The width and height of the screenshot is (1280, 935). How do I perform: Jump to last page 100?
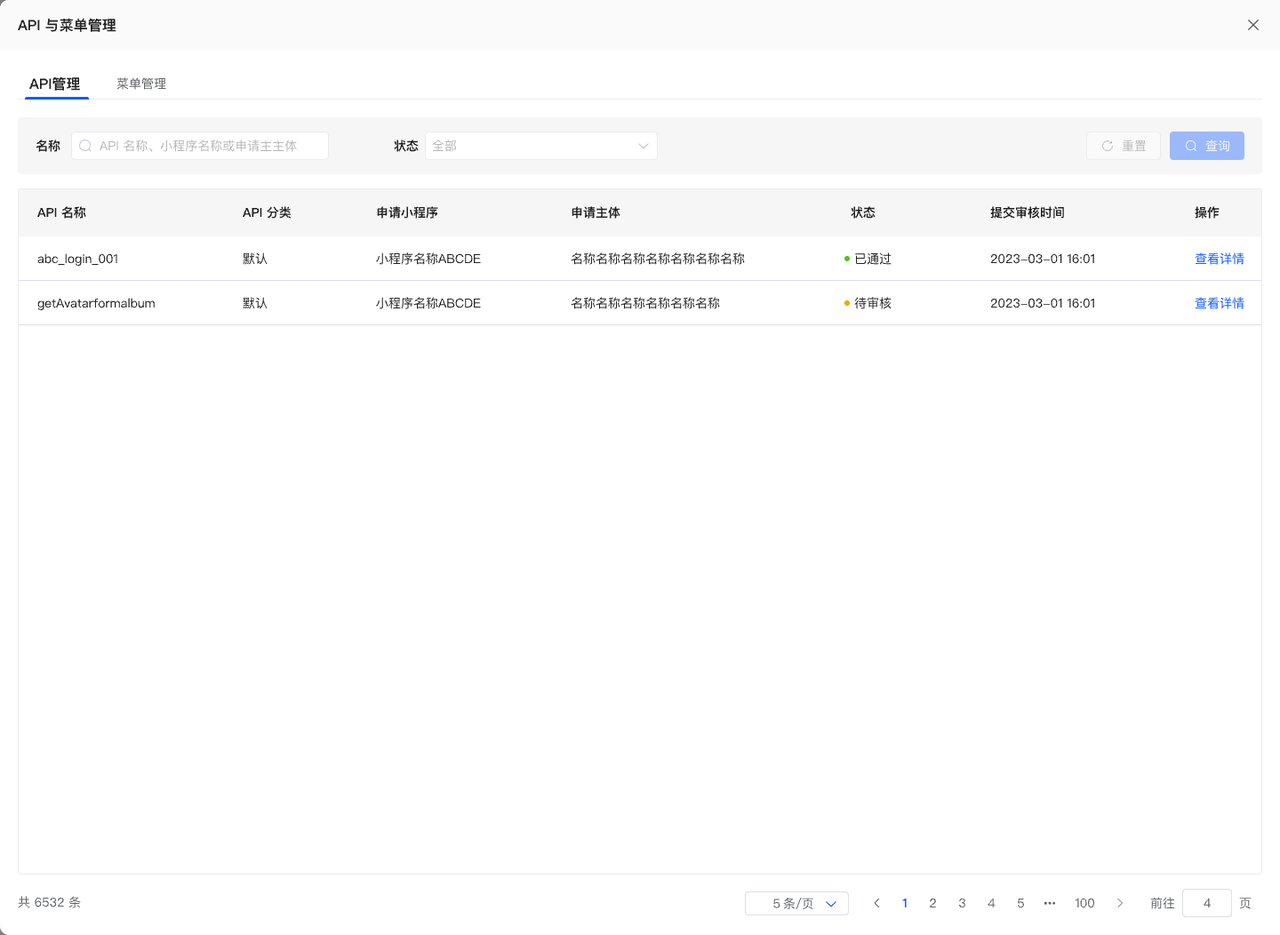point(1084,903)
